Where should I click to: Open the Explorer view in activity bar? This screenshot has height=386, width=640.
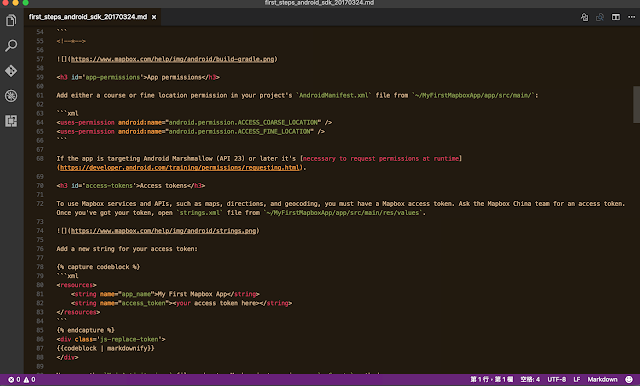point(11,20)
